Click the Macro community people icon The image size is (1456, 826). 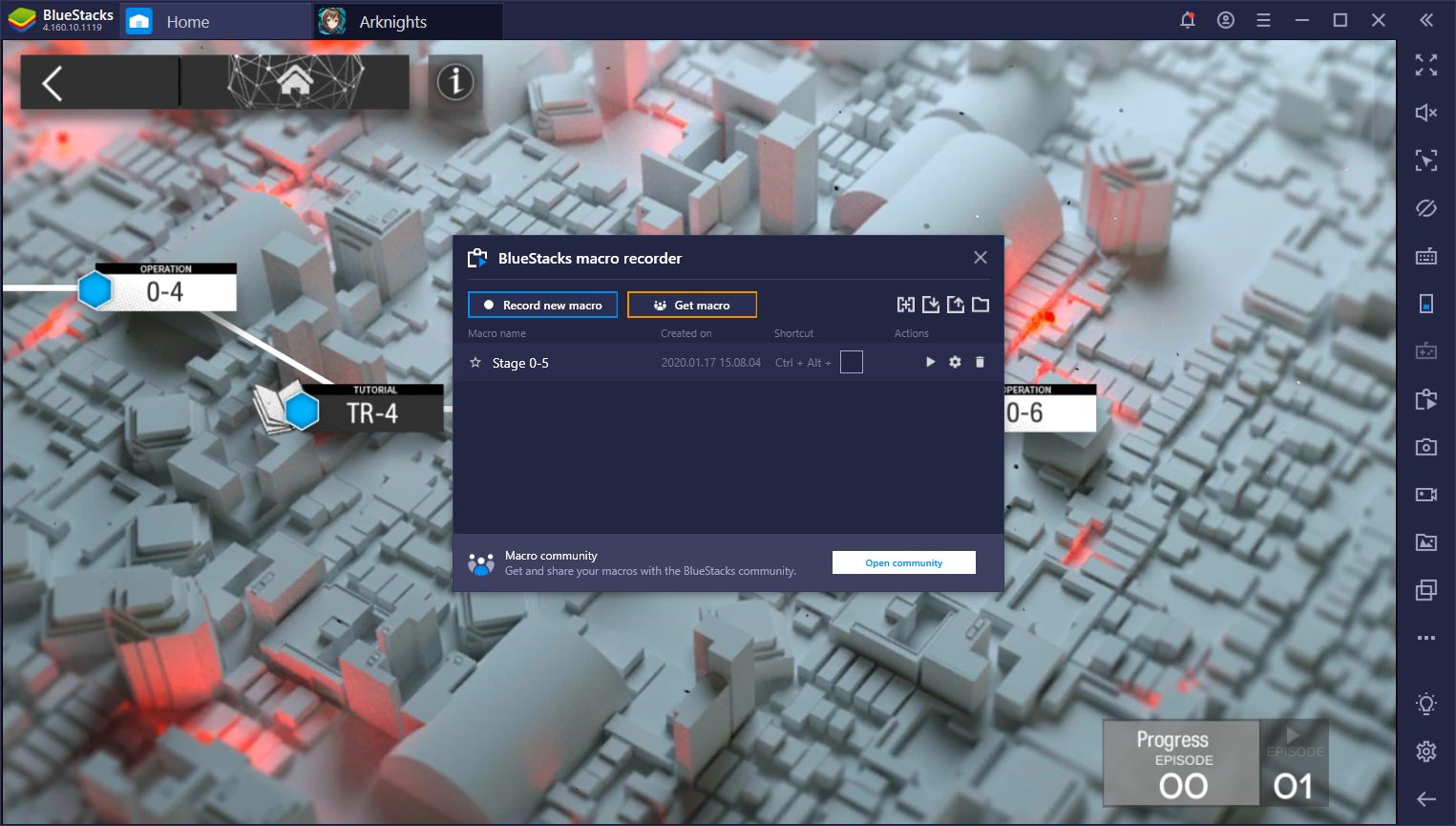coord(480,563)
